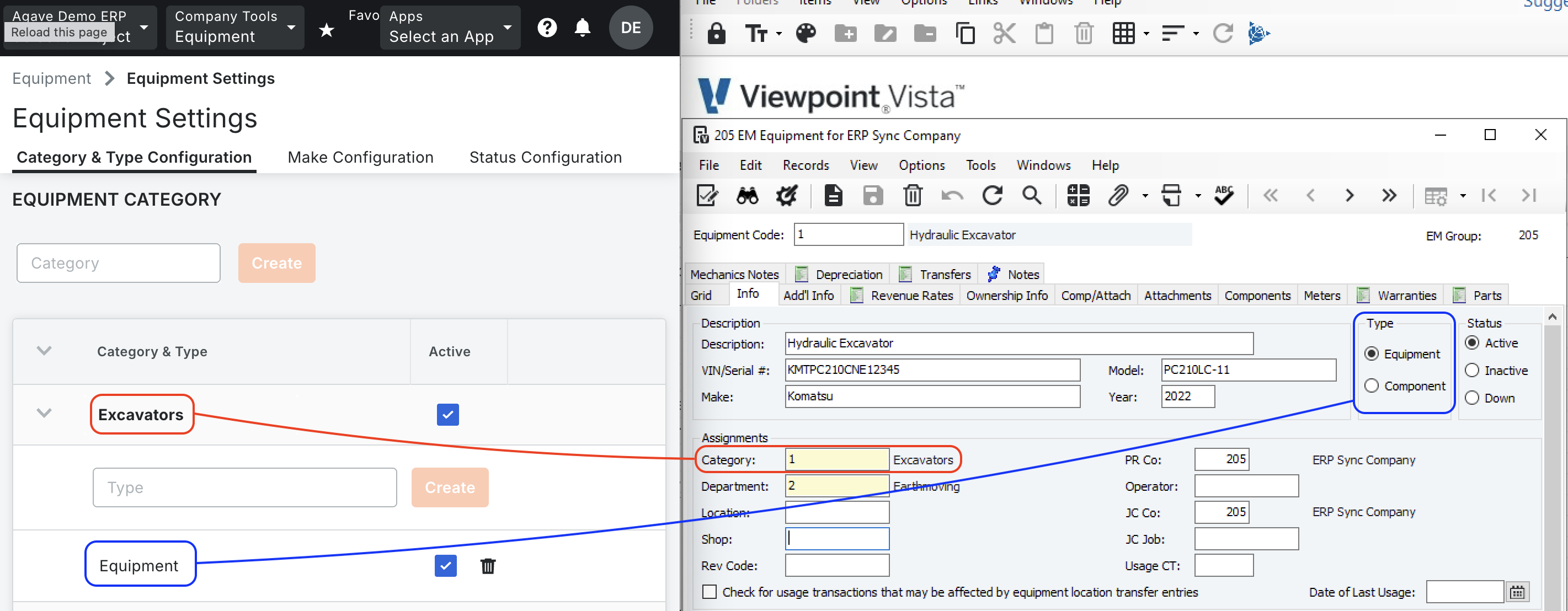This screenshot has width=1568, height=611.
Task: Toggle the Equipment type active checkbox
Action: pyautogui.click(x=446, y=566)
